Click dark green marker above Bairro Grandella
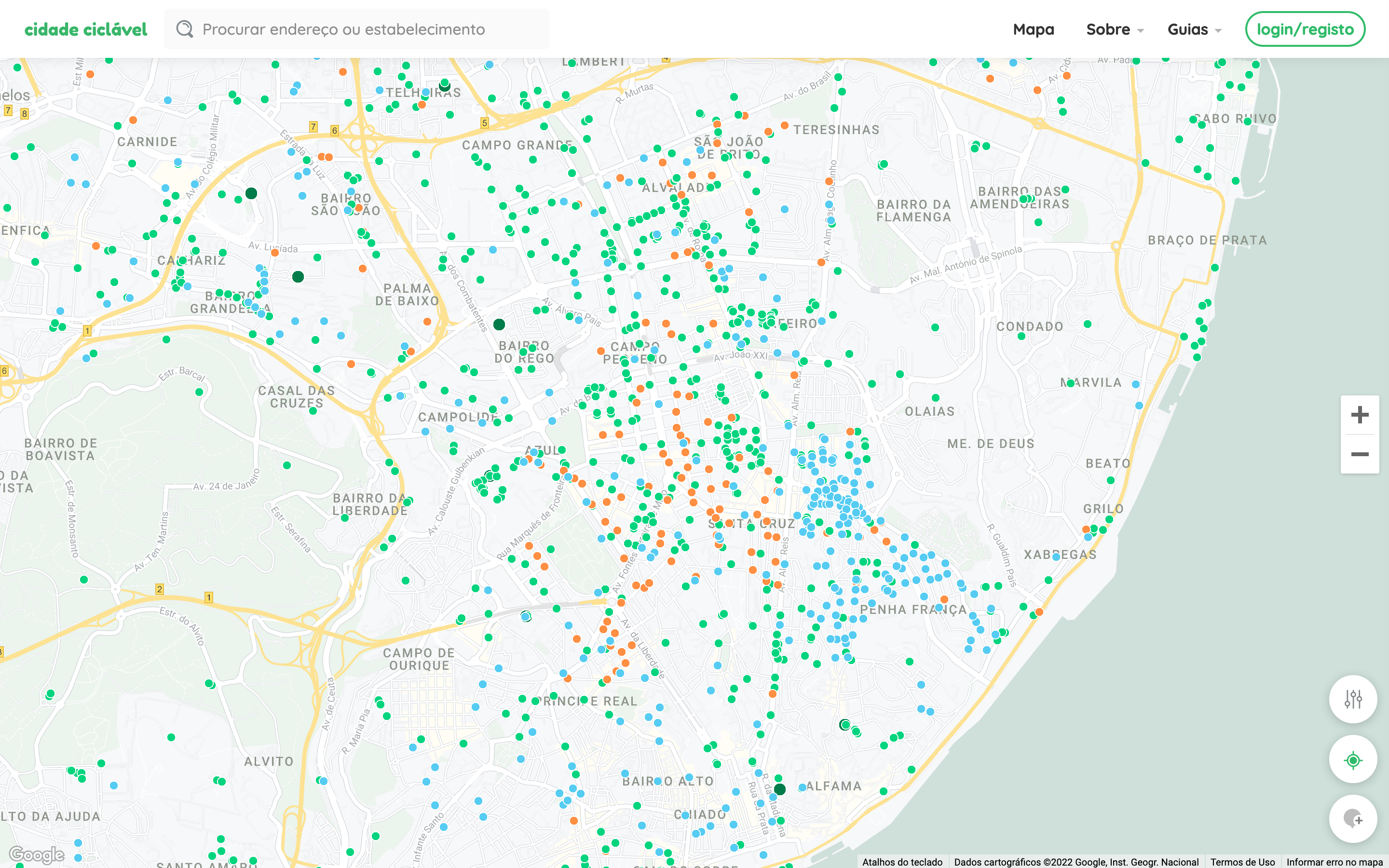The height and width of the screenshot is (868, 1389). point(298,277)
